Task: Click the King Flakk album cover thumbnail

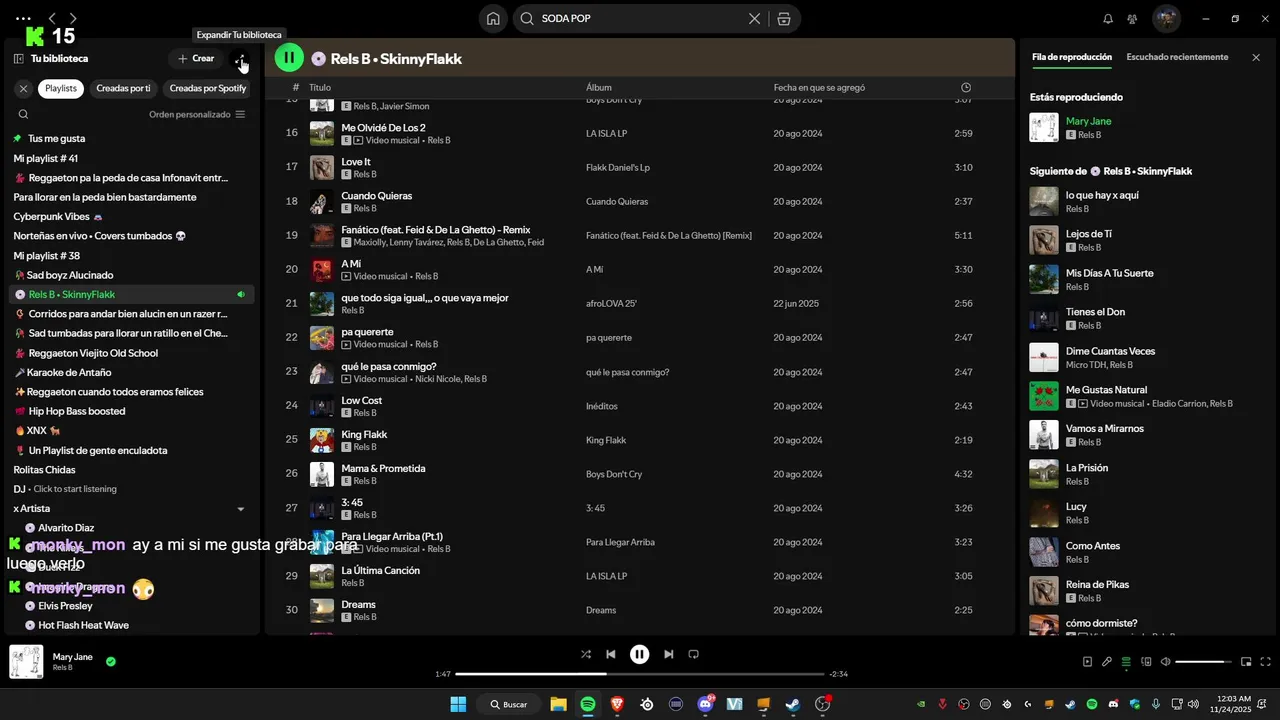Action: point(322,440)
